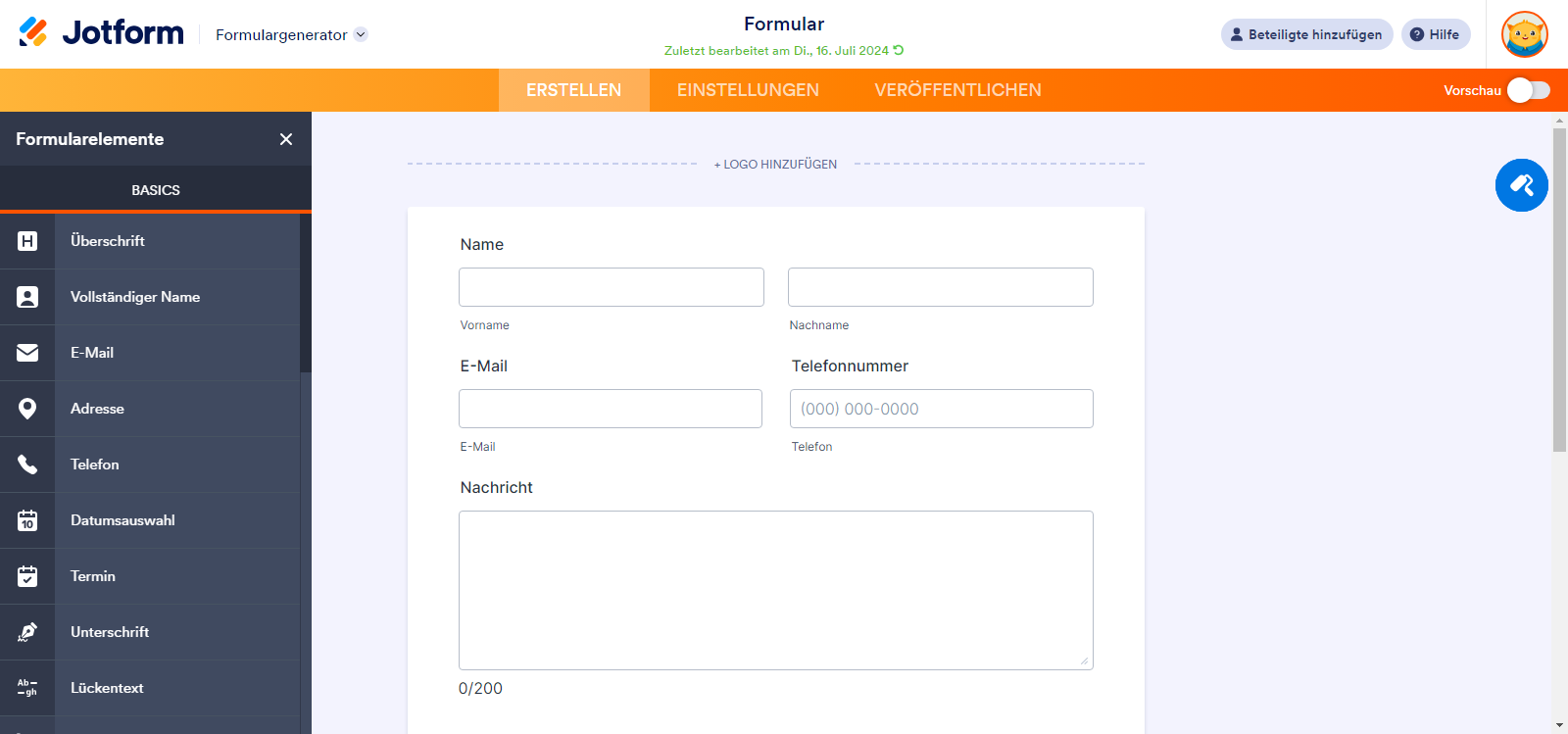
Task: Select the Adresse location pin icon
Action: tap(27, 409)
